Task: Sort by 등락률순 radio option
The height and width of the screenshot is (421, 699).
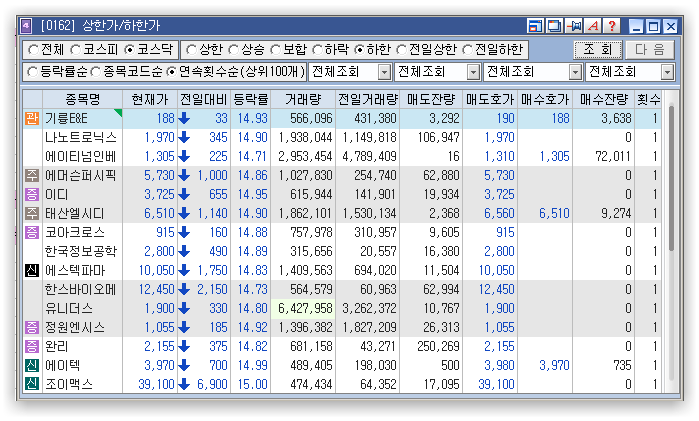Action: pos(32,72)
